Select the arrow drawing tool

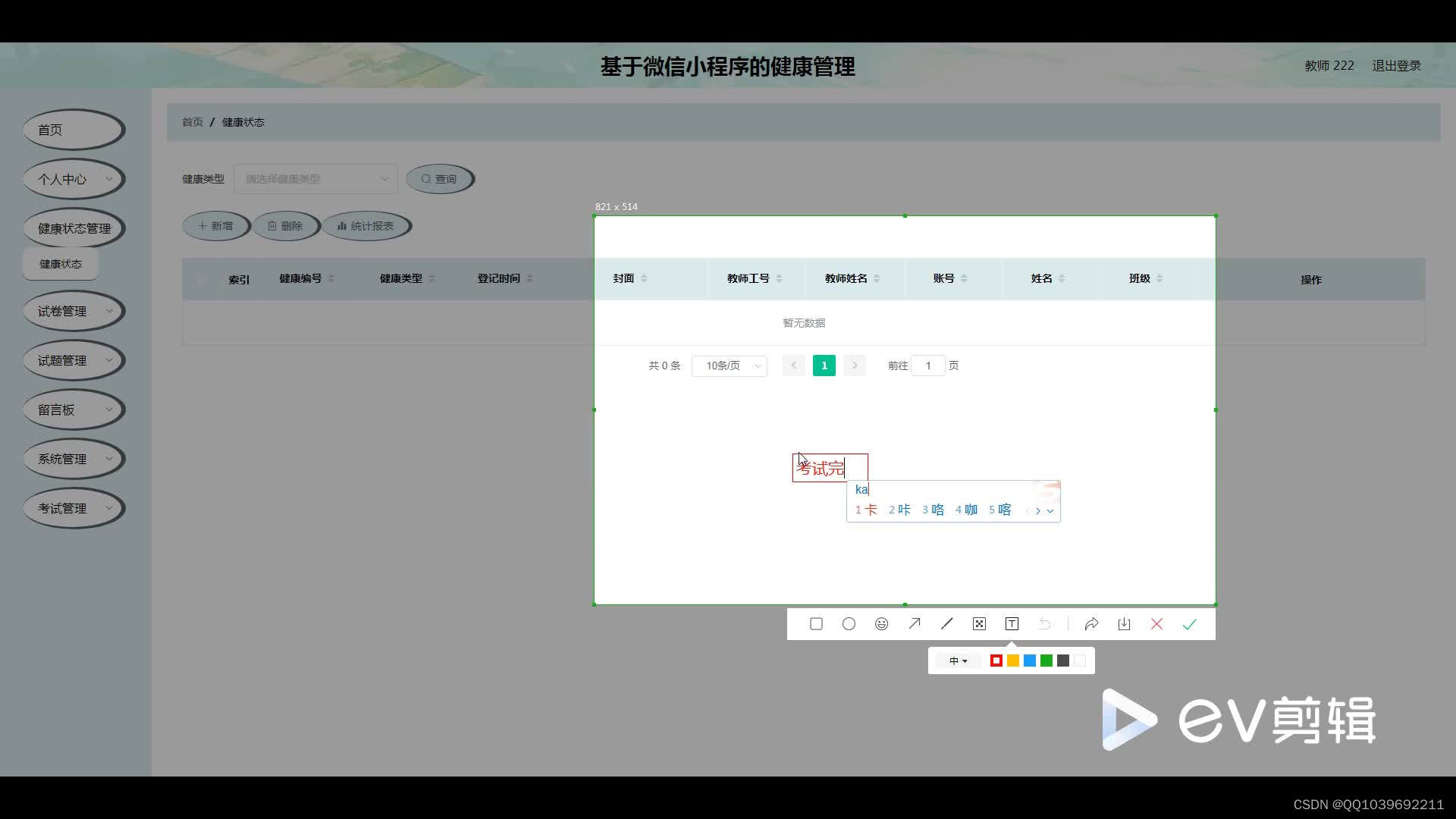coord(914,624)
